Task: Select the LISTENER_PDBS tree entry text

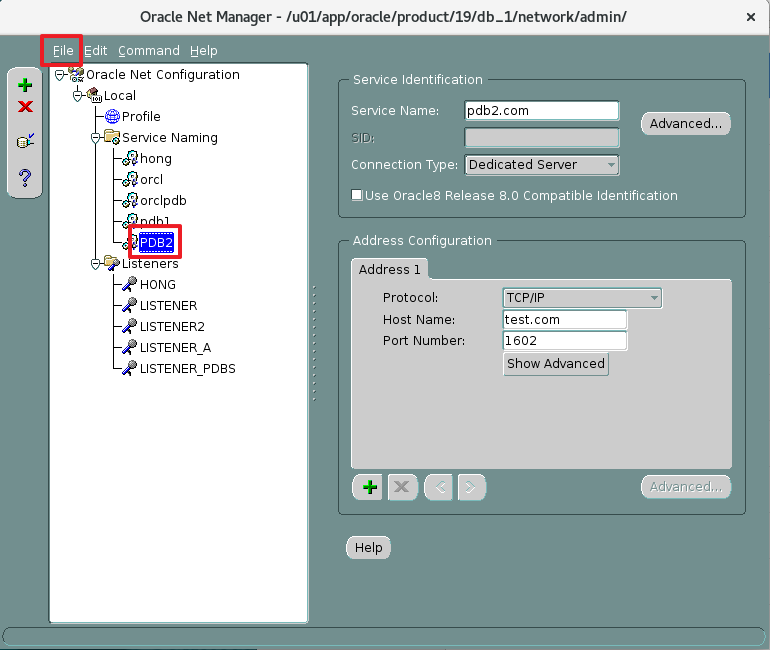Action: (x=188, y=369)
